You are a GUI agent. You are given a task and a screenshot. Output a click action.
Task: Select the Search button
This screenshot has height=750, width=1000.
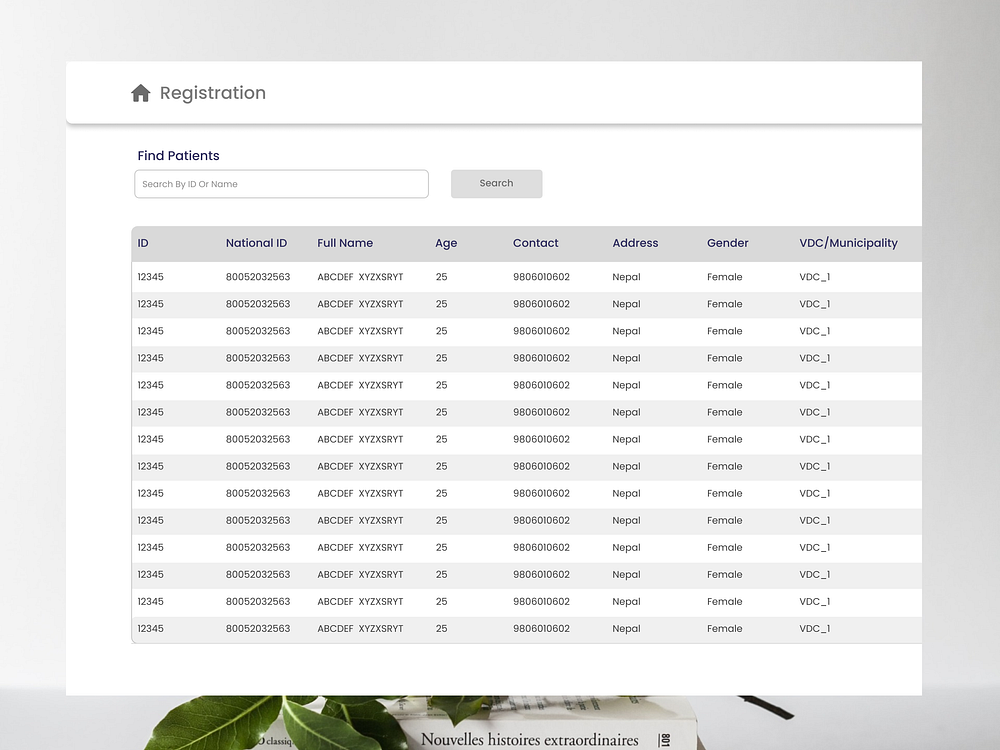pos(496,183)
